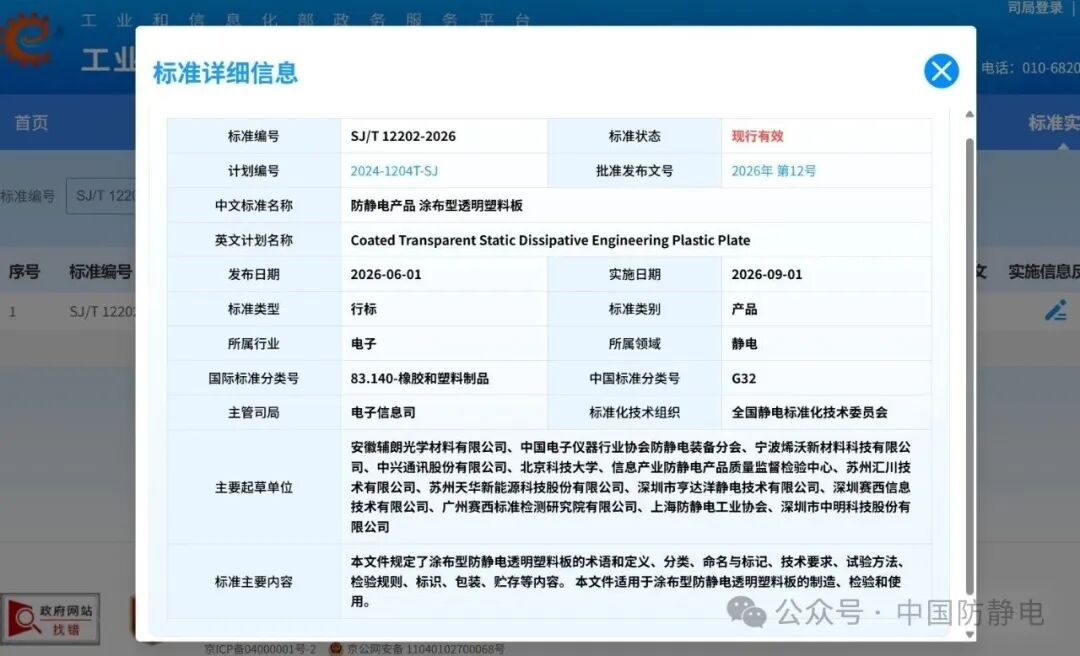Click the 现行有效 status text
The width and height of the screenshot is (1080, 656).
(x=757, y=136)
